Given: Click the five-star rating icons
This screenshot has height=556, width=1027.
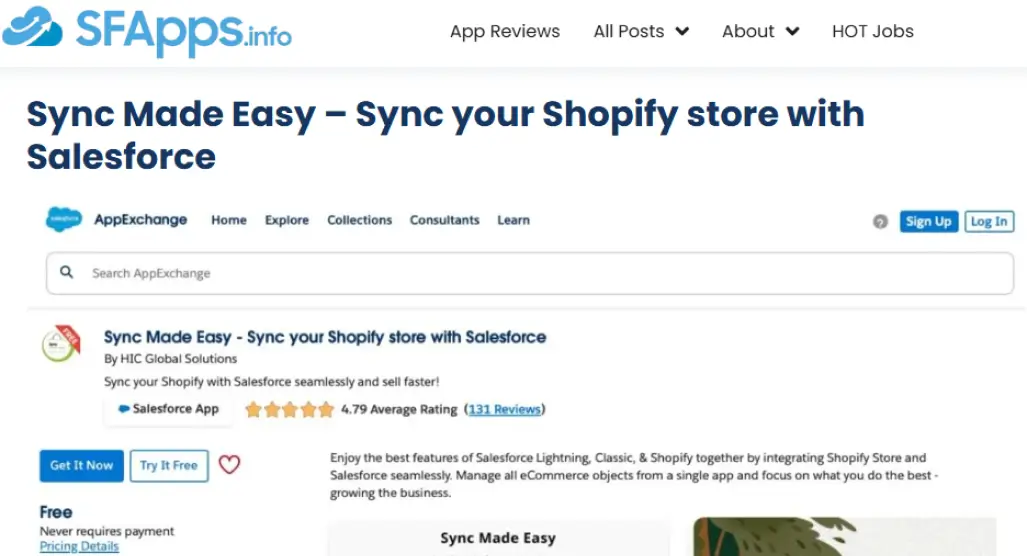Looking at the screenshot, I should 289,409.
